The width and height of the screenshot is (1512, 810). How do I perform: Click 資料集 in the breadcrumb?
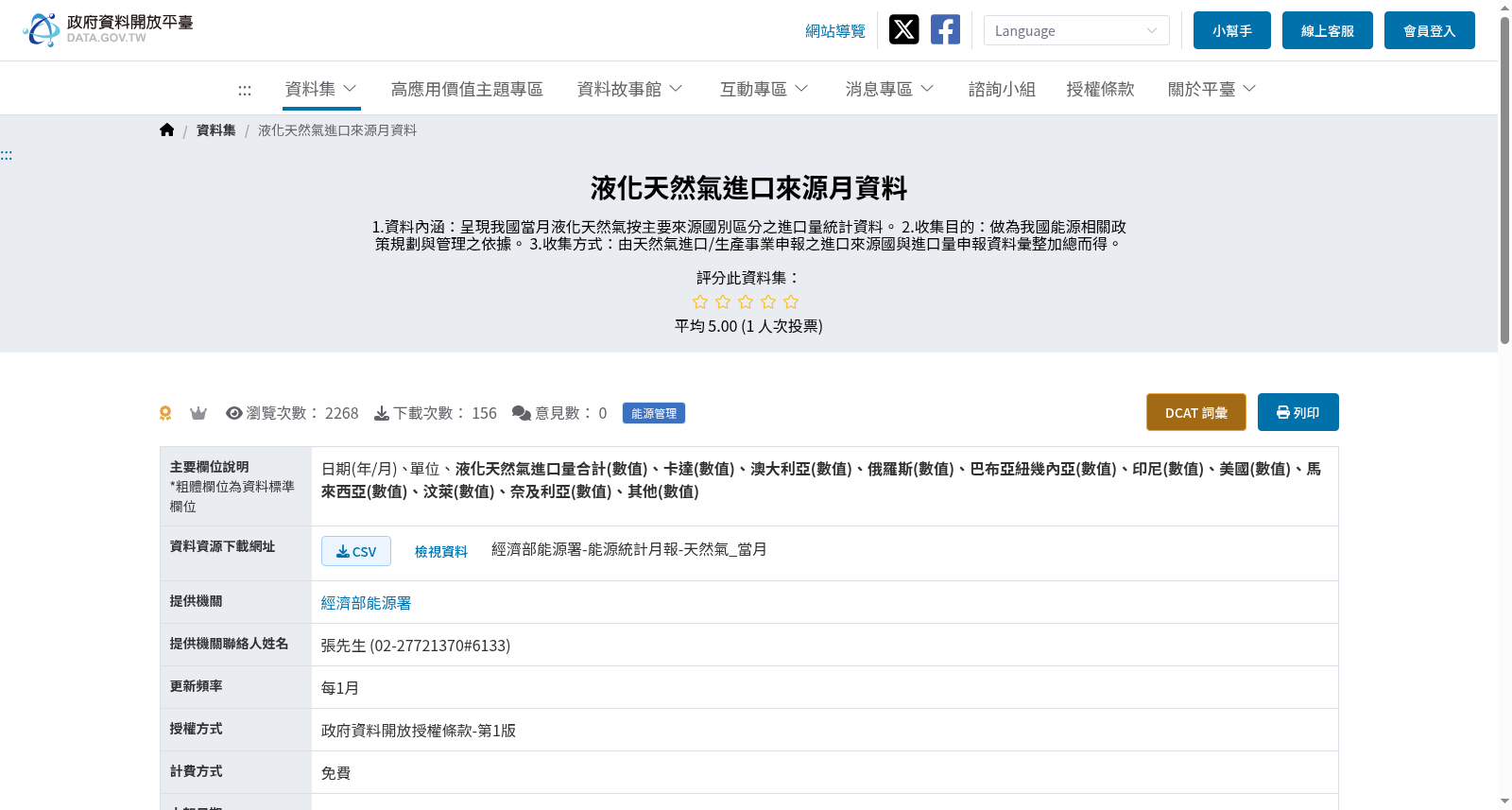(216, 130)
